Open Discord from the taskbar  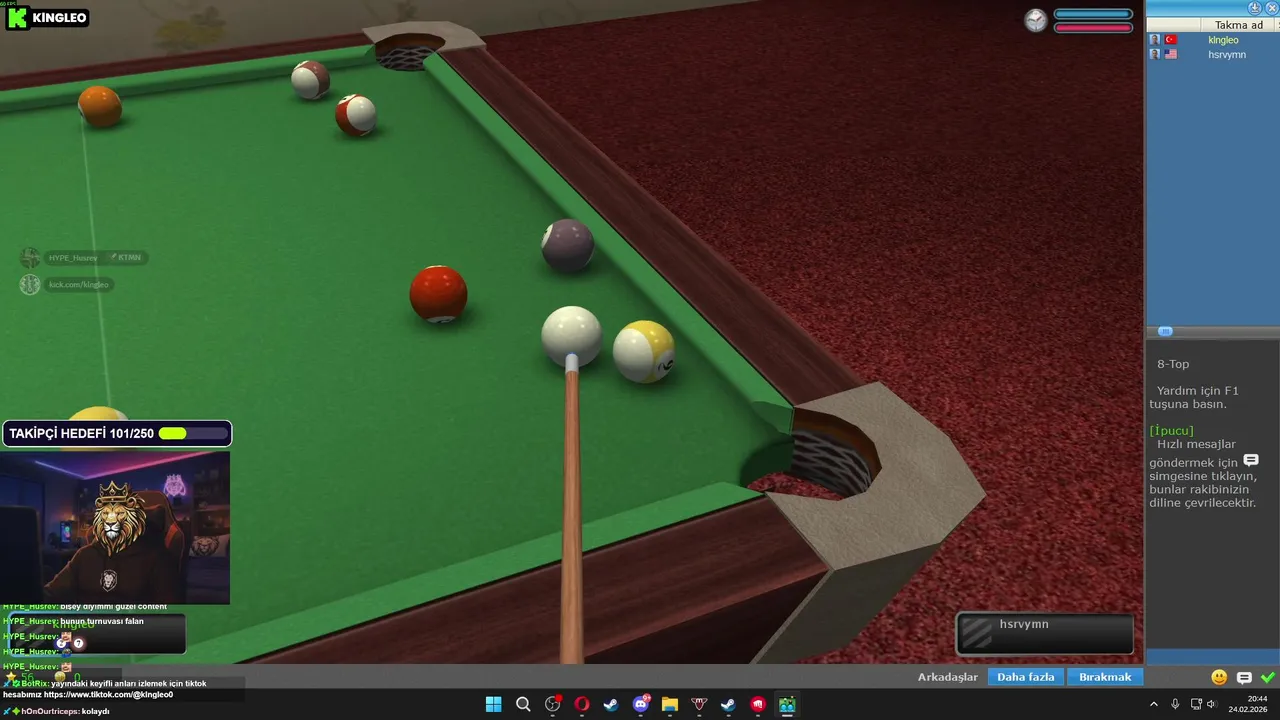[x=640, y=704]
